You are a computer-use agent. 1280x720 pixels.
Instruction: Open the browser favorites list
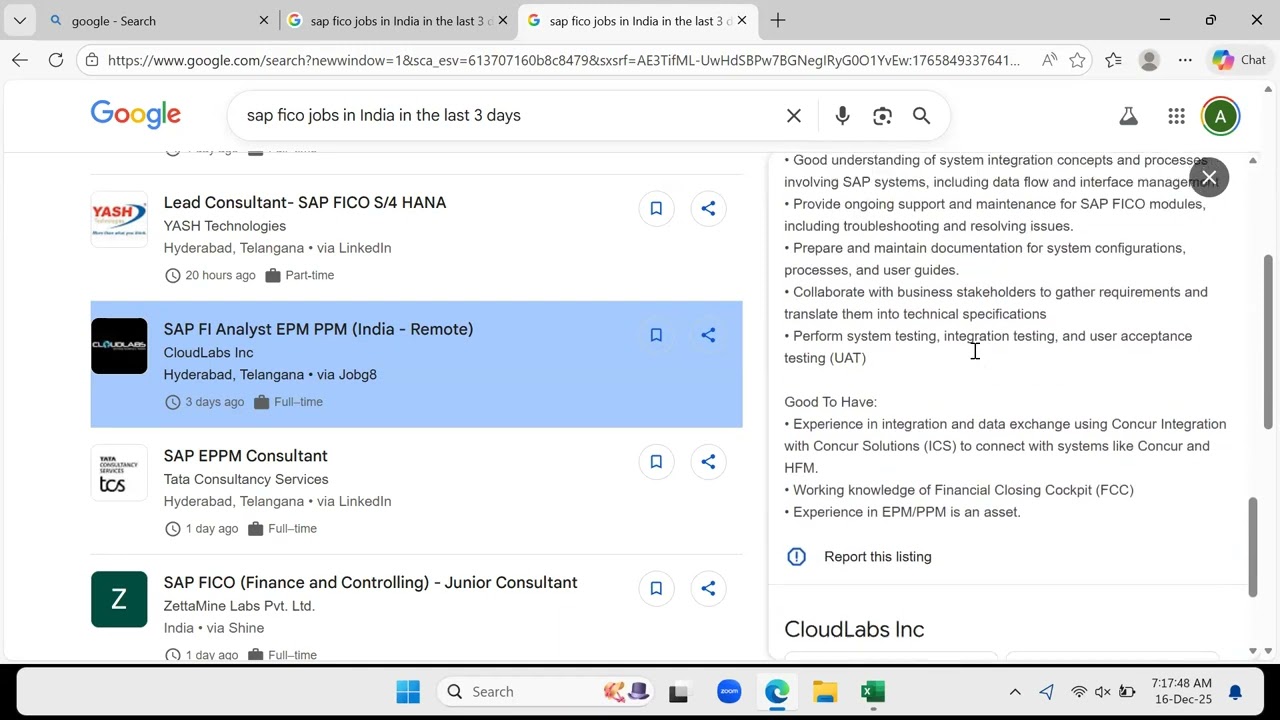tap(1113, 60)
